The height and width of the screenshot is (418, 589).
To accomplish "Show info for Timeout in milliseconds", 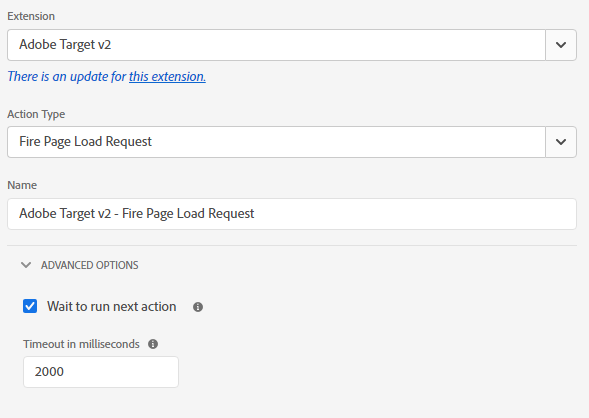I will pyautogui.click(x=153, y=344).
